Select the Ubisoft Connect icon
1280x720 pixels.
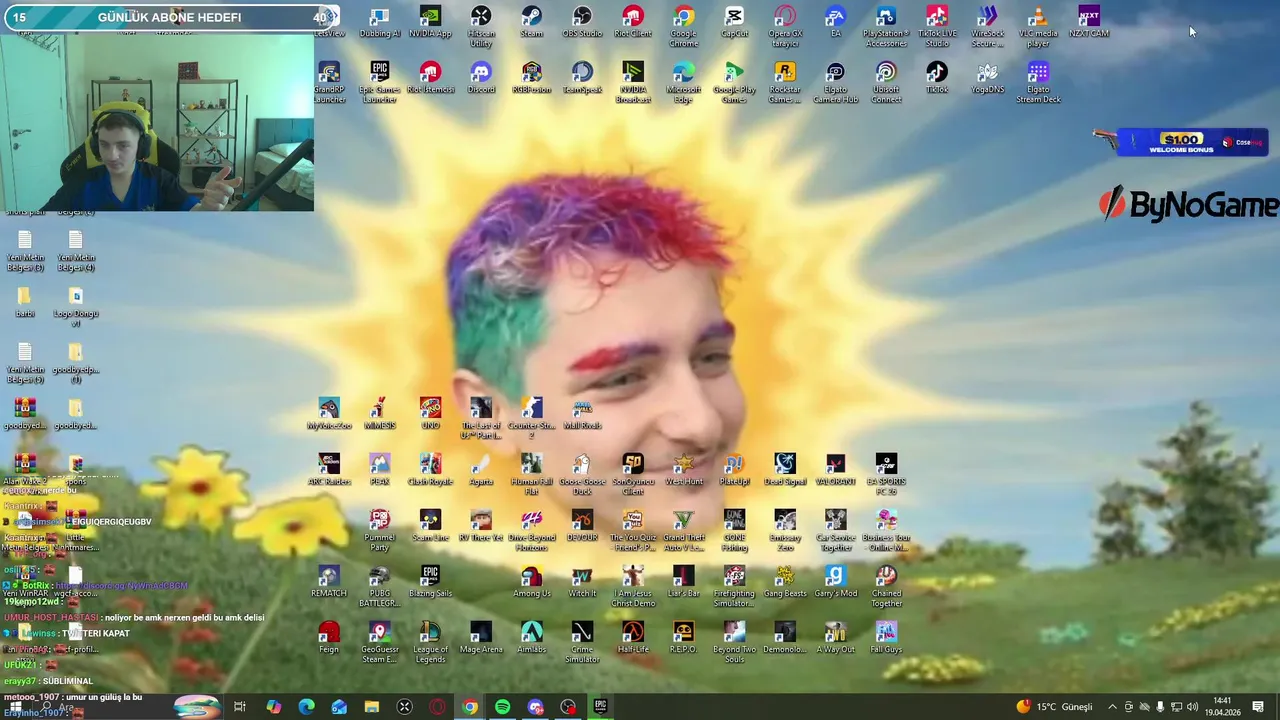886,83
